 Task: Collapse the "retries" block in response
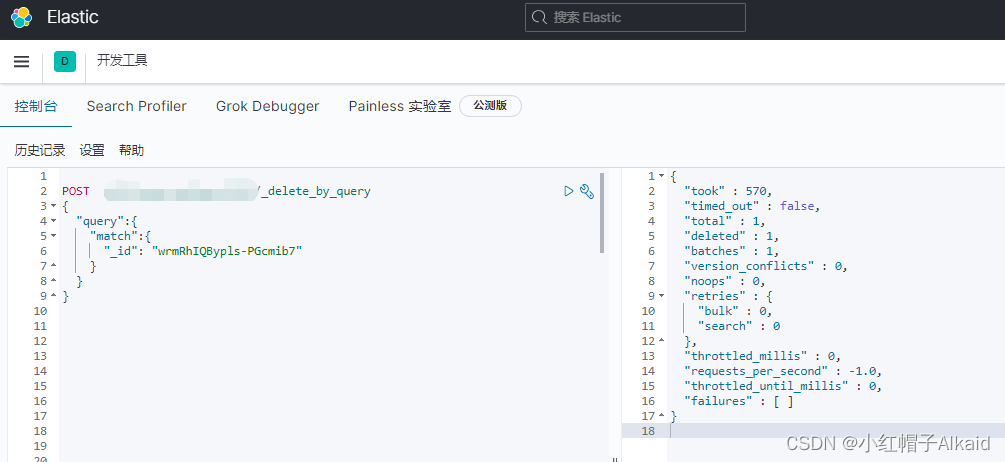click(x=661, y=296)
